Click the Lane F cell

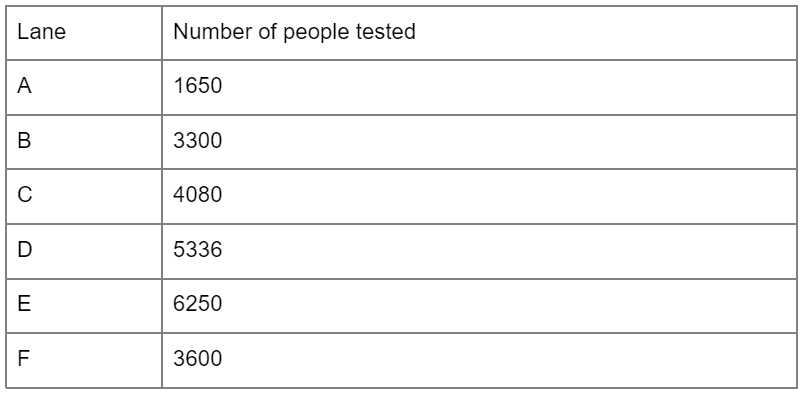pyautogui.click(x=84, y=360)
